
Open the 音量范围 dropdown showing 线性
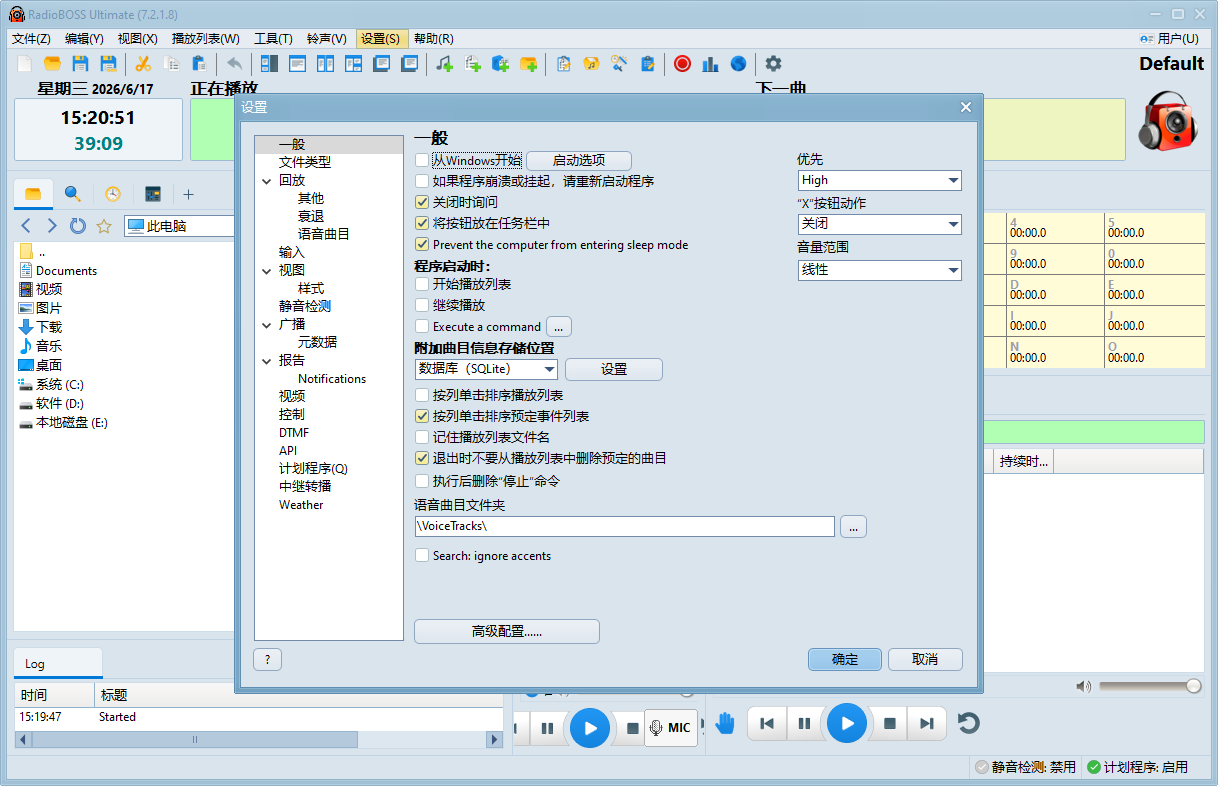[879, 270]
